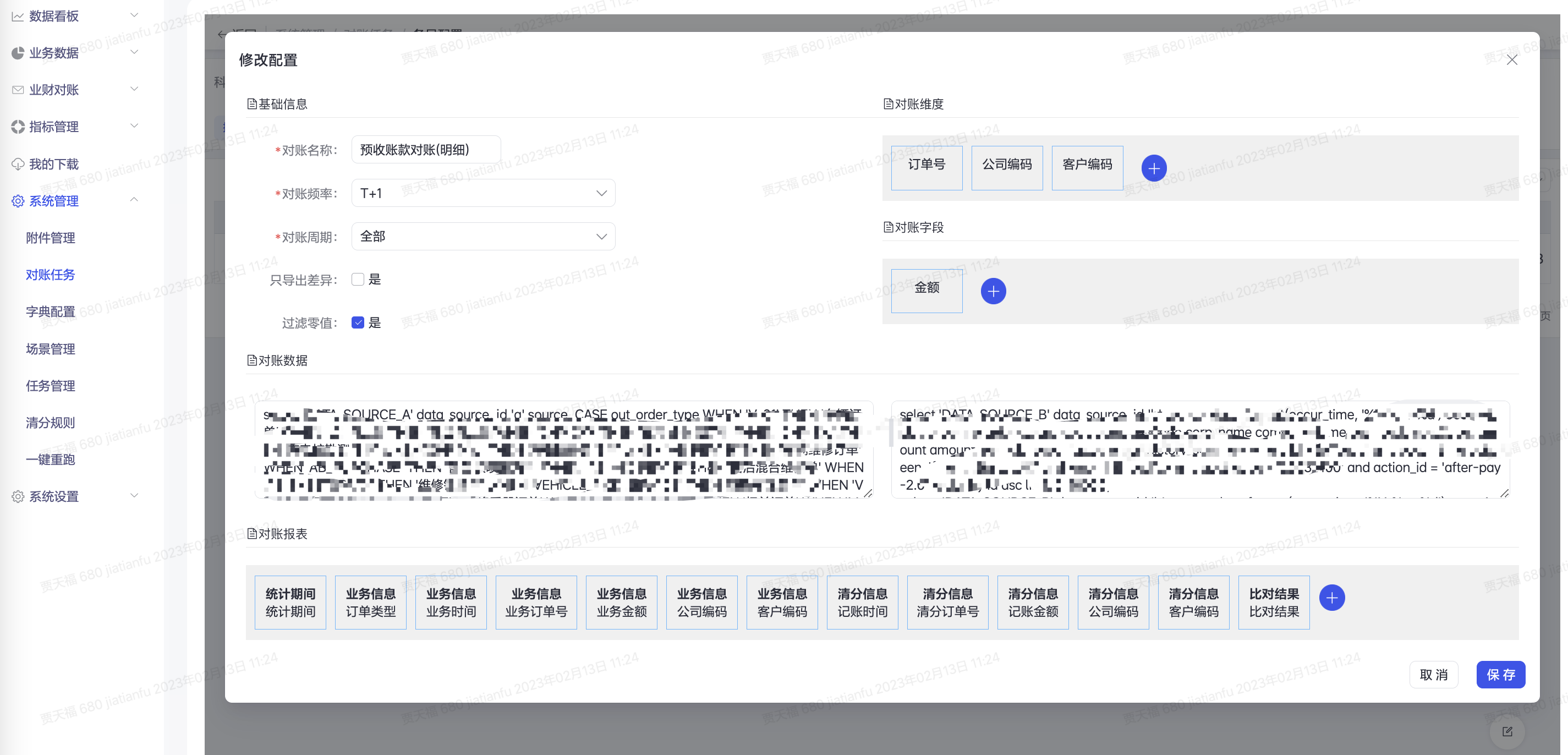Select 一键重跑 in the sidebar
Screen dimensions: 1568x755
(x=51, y=459)
